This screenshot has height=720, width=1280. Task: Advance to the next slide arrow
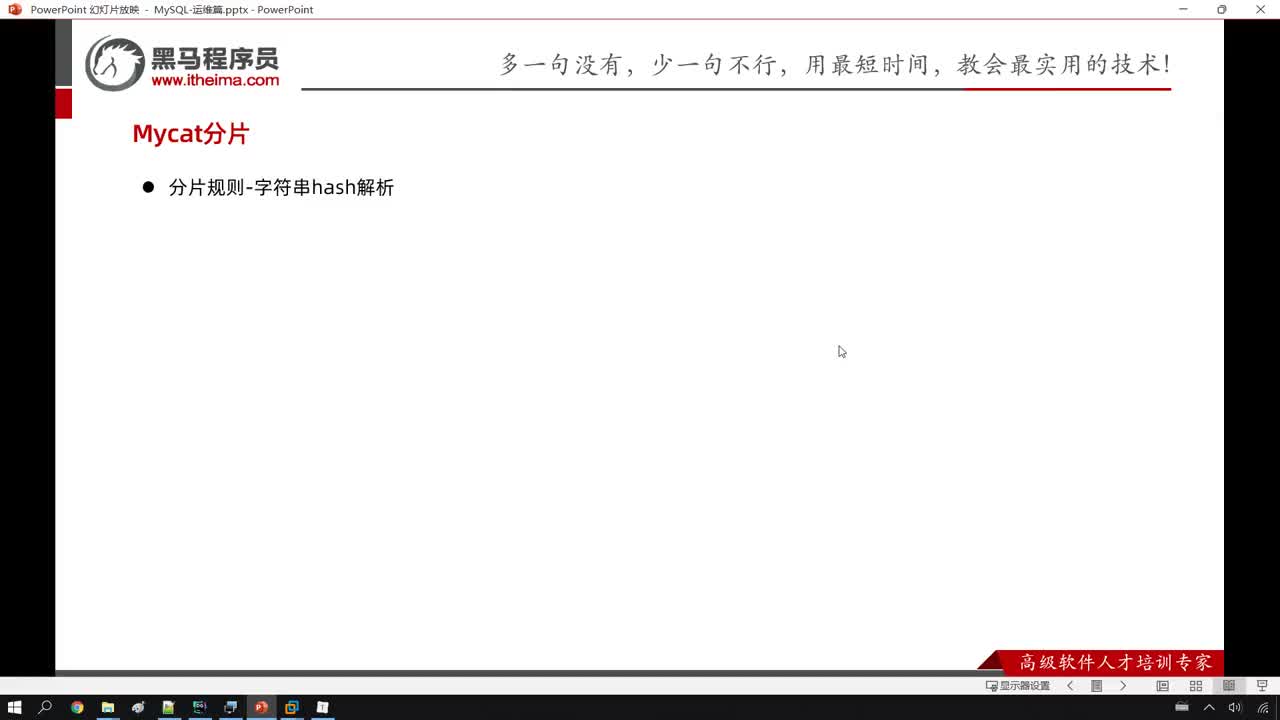[1123, 686]
